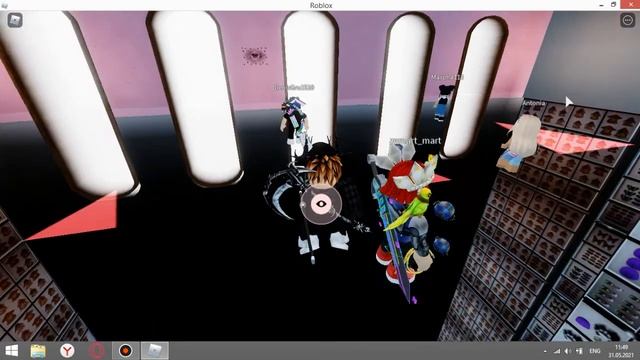
Task: Select the Roblox taskbar button
Action: click(155, 351)
